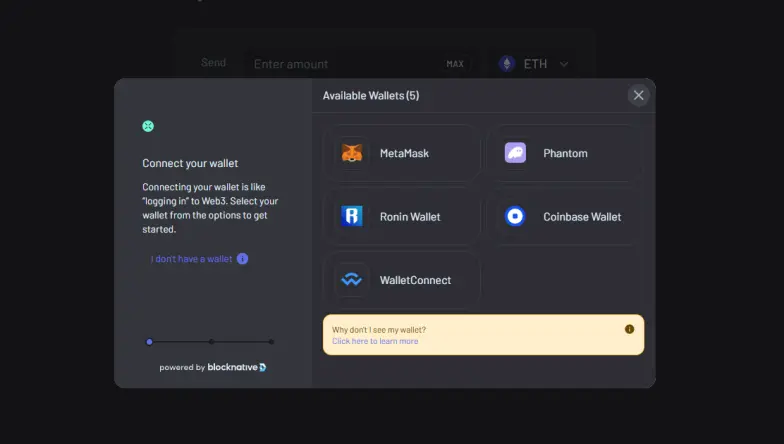Click the green logo above Connect your wallet
784x444 pixels.
pyautogui.click(x=148, y=126)
